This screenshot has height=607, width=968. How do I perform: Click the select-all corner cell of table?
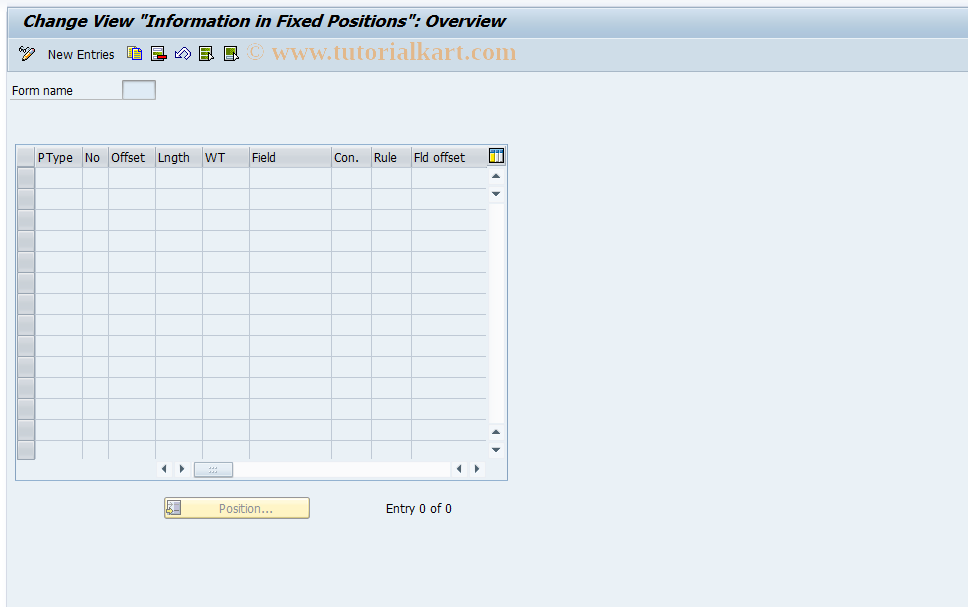tap(26, 157)
